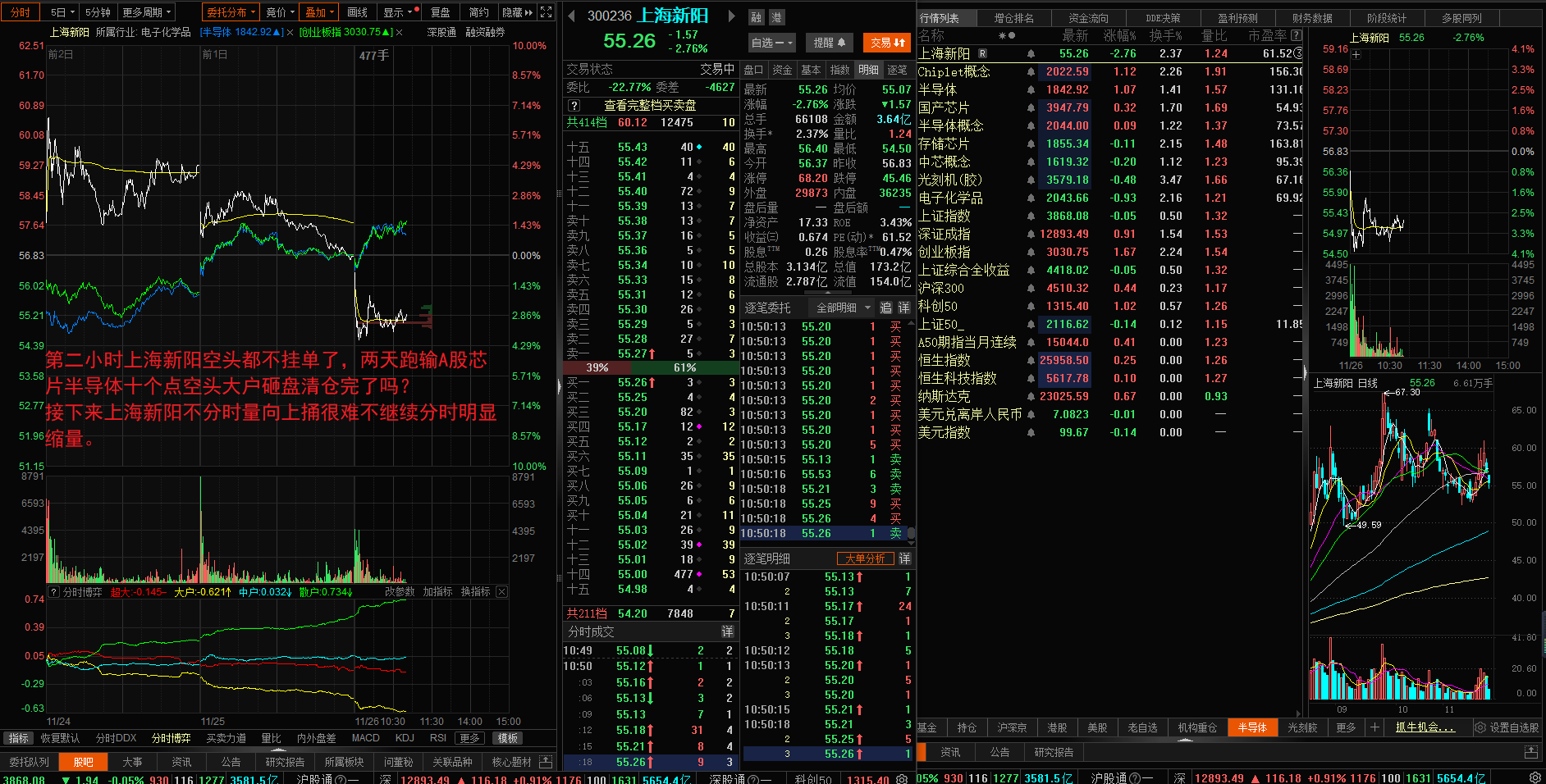Open 显示 display options dropdown
This screenshot has height=784, width=1546.
coord(398,12)
